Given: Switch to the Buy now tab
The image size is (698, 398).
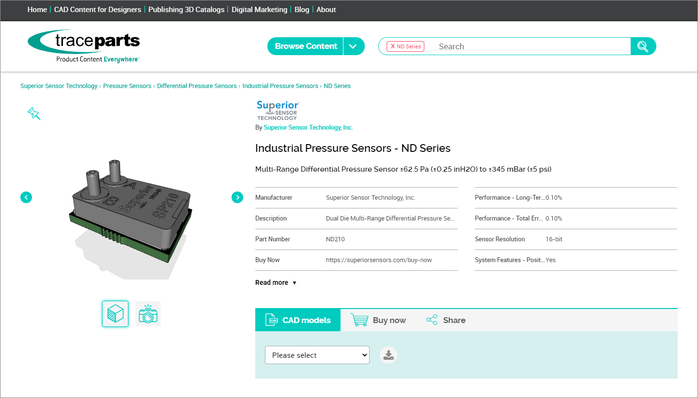Looking at the screenshot, I should coord(378,320).
